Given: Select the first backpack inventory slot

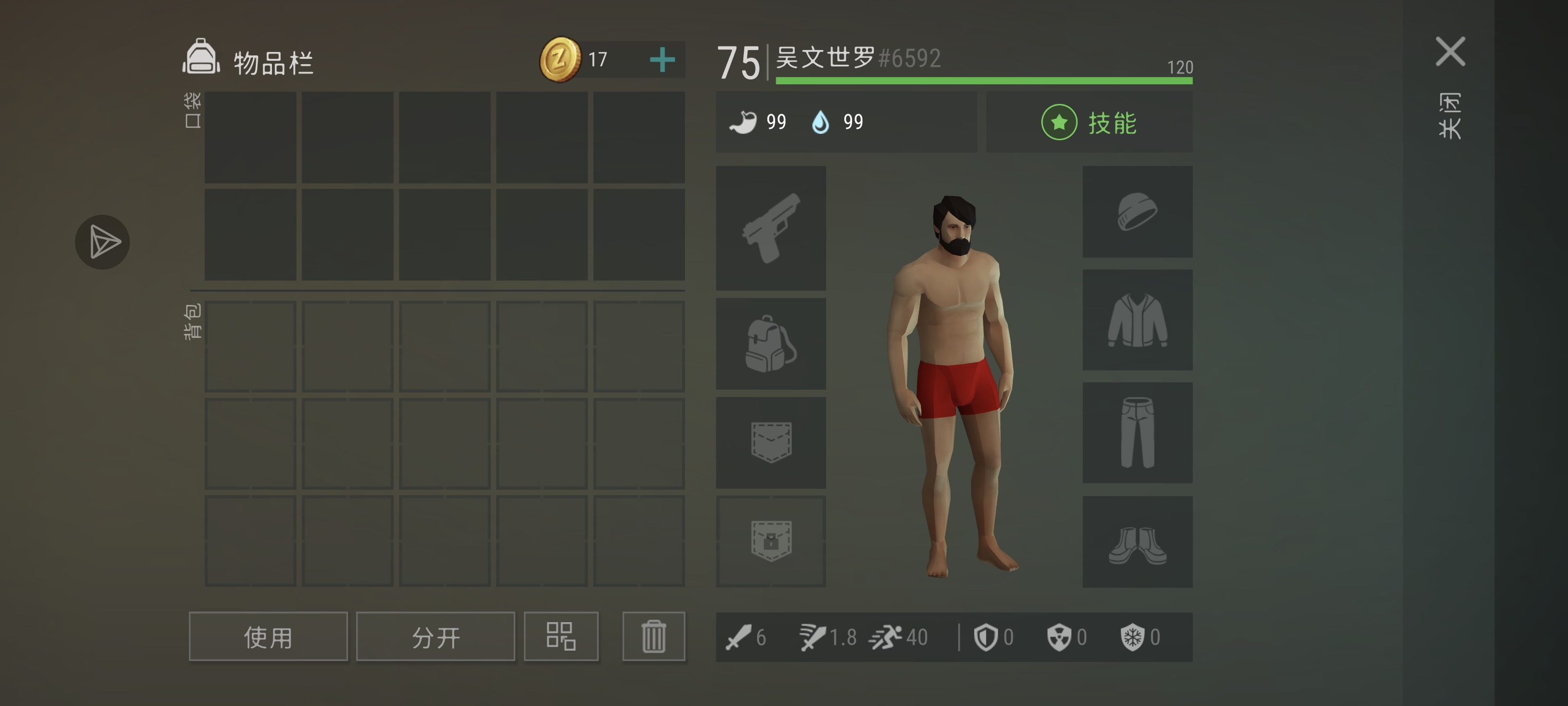Looking at the screenshot, I should tap(250, 346).
